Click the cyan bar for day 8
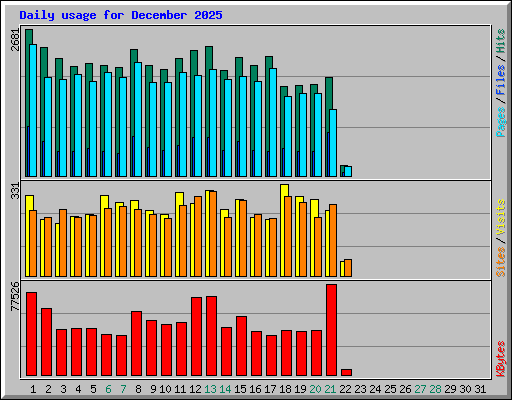The image size is (512, 400). (x=138, y=119)
